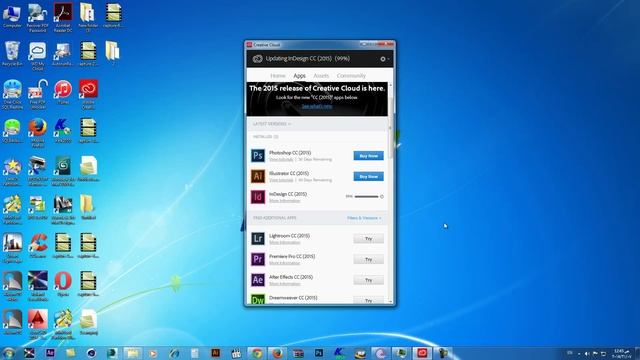This screenshot has height=360, width=640.
Task: Click Try for After Effects CC (2015)
Action: (x=368, y=280)
